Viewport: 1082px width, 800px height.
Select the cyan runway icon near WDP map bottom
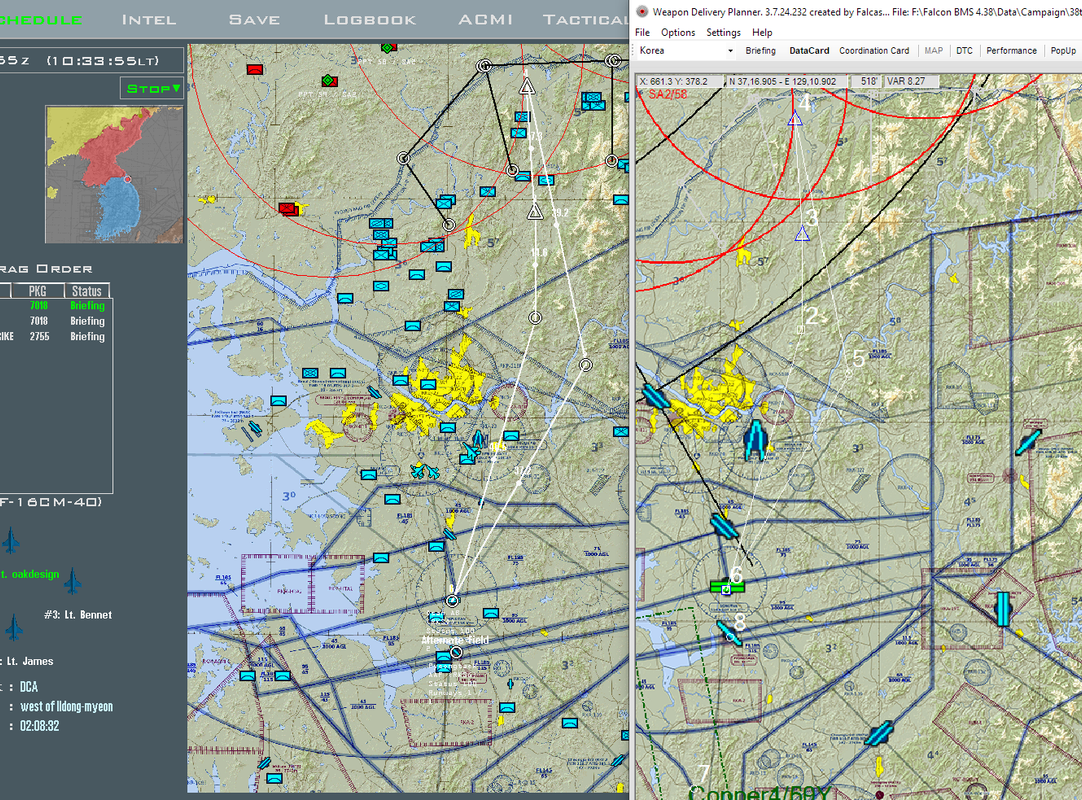pyautogui.click(x=879, y=734)
